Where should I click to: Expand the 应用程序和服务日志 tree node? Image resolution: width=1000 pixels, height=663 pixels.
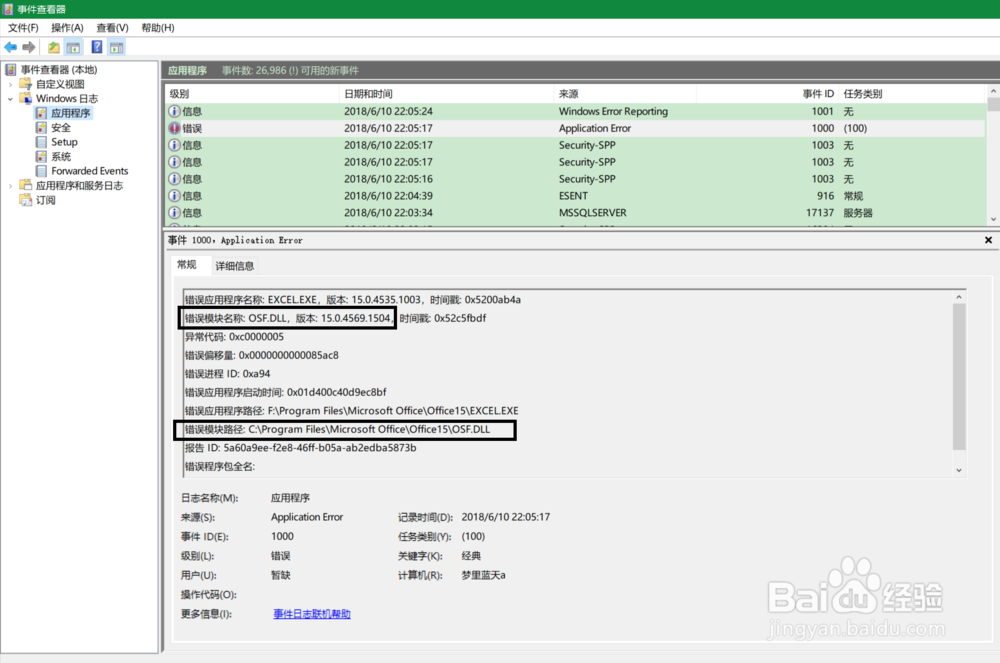[10, 186]
